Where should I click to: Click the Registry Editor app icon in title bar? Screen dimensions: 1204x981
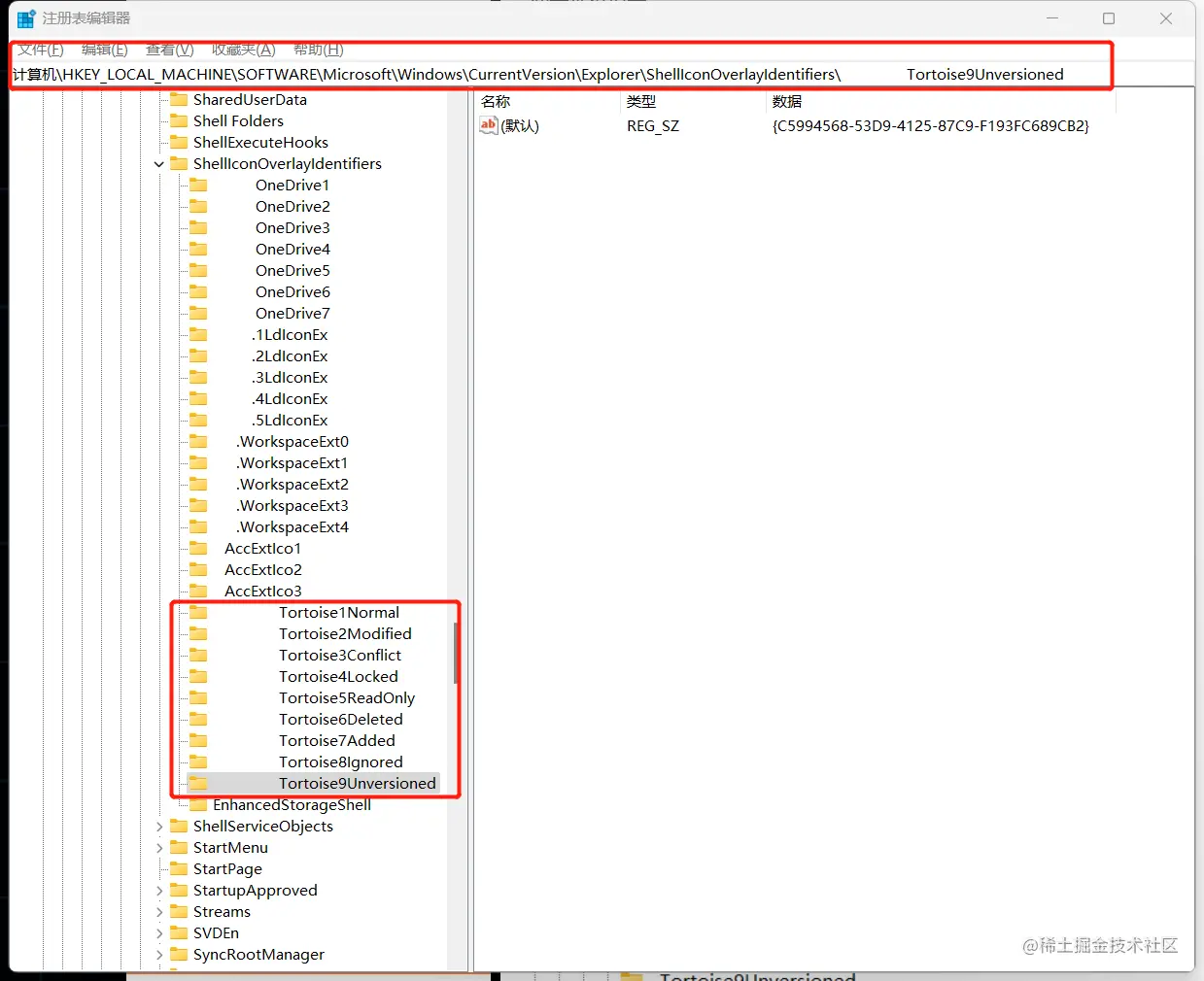[x=26, y=18]
